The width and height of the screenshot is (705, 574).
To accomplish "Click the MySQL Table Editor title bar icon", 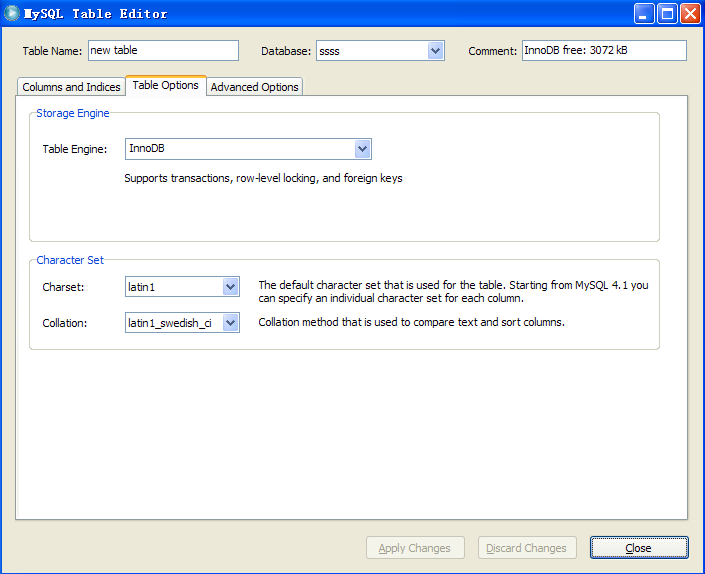I will point(12,13).
